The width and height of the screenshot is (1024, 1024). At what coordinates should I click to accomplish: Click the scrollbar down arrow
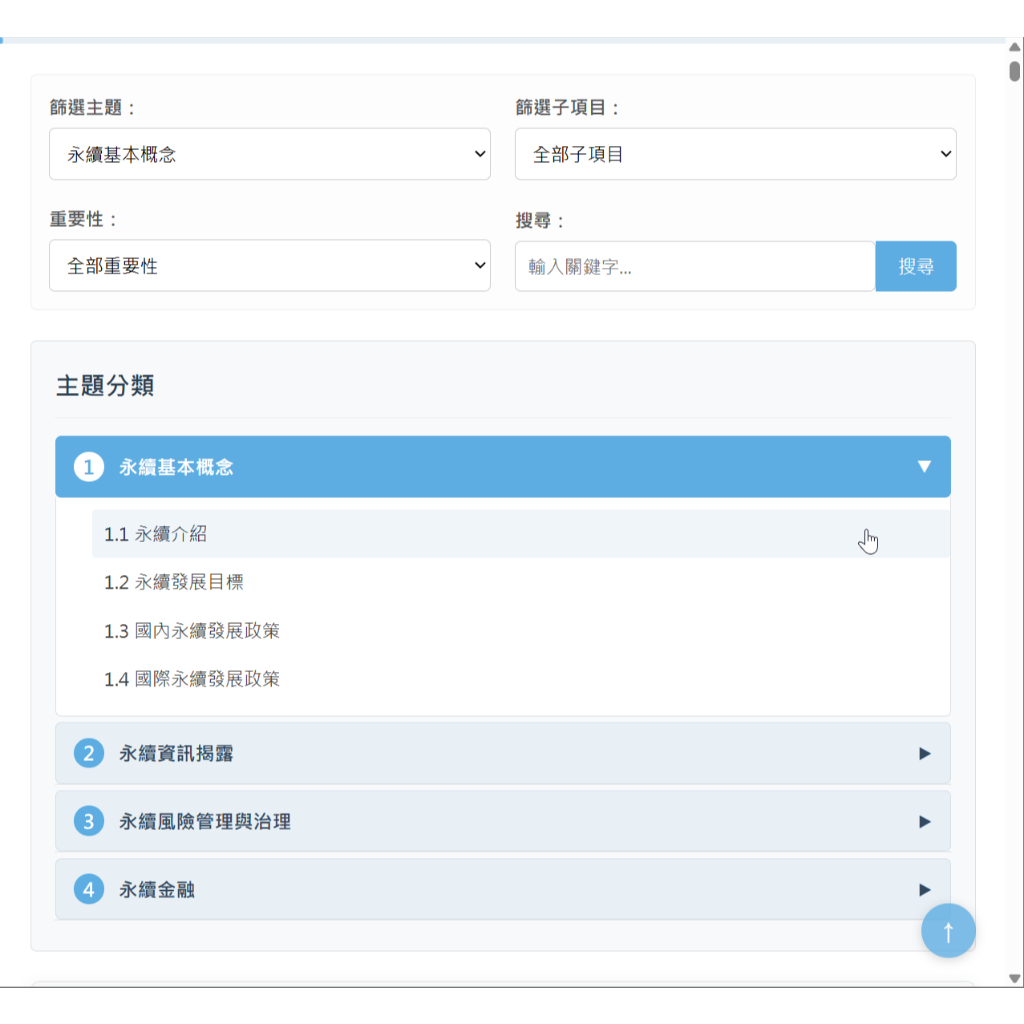tap(1014, 979)
